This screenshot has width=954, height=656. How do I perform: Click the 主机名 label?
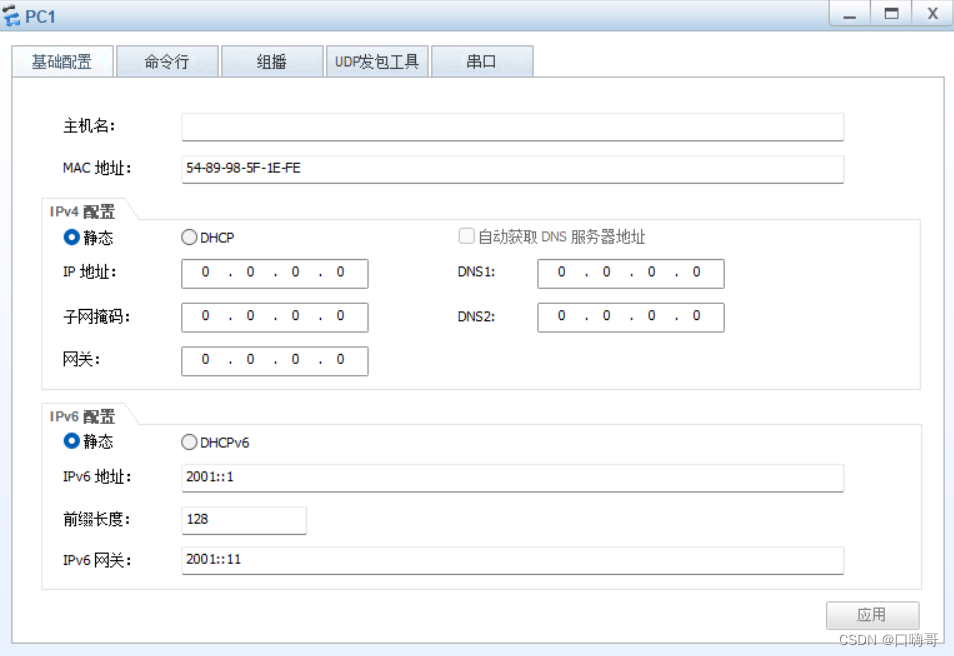[89, 126]
